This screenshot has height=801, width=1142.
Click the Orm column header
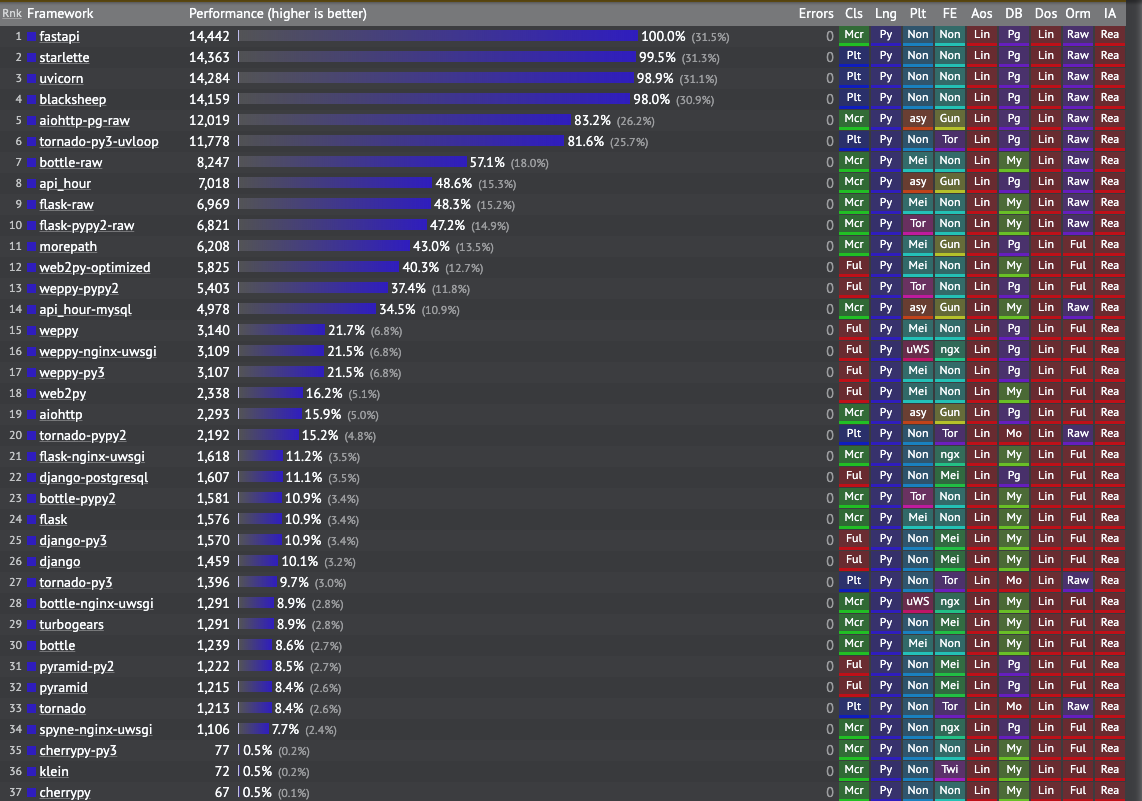click(x=1078, y=13)
